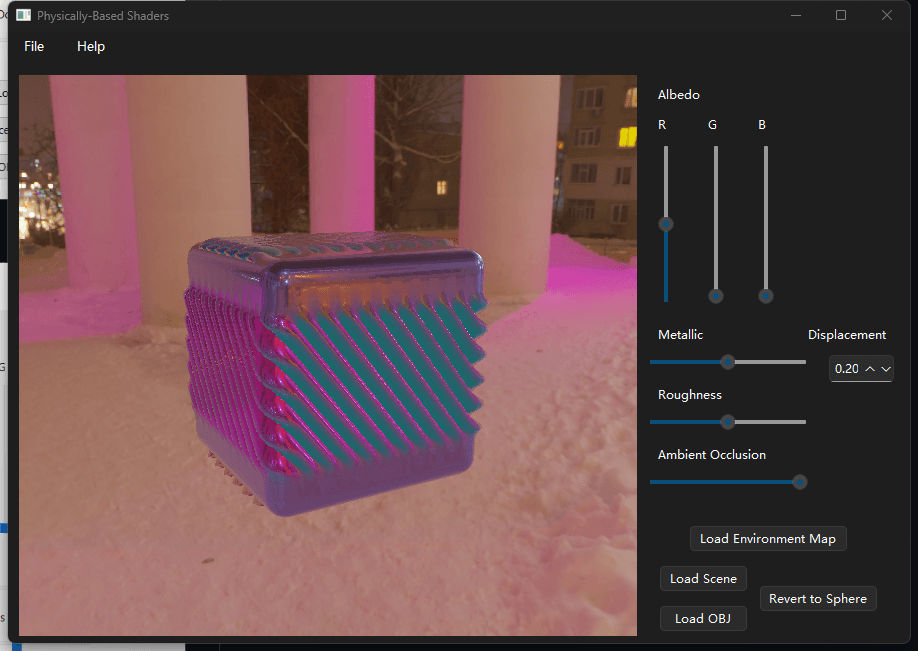Click the Revert to Sphere button
918x651 pixels.
[x=818, y=598]
